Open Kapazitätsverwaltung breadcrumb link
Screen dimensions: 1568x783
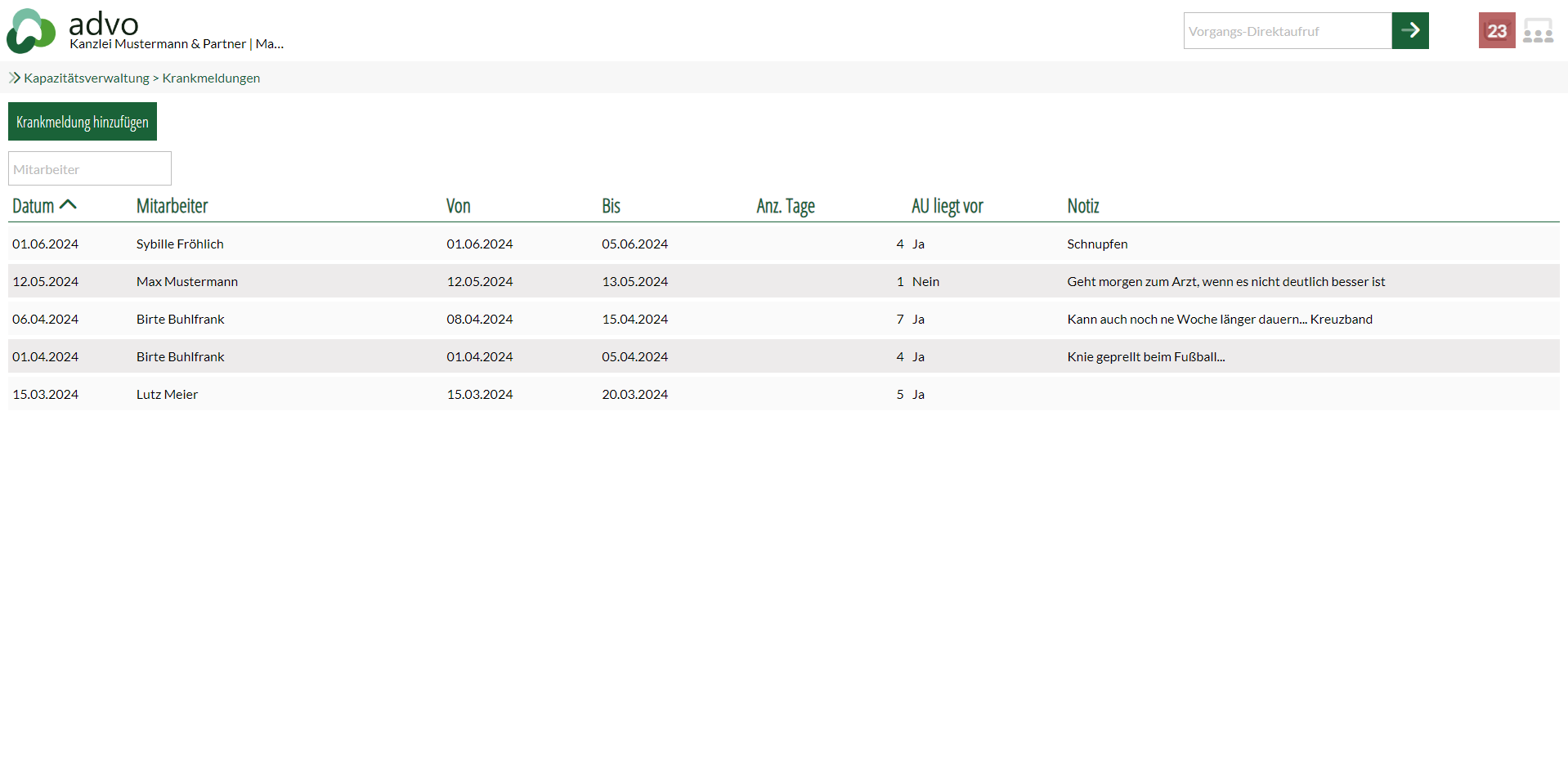click(87, 78)
